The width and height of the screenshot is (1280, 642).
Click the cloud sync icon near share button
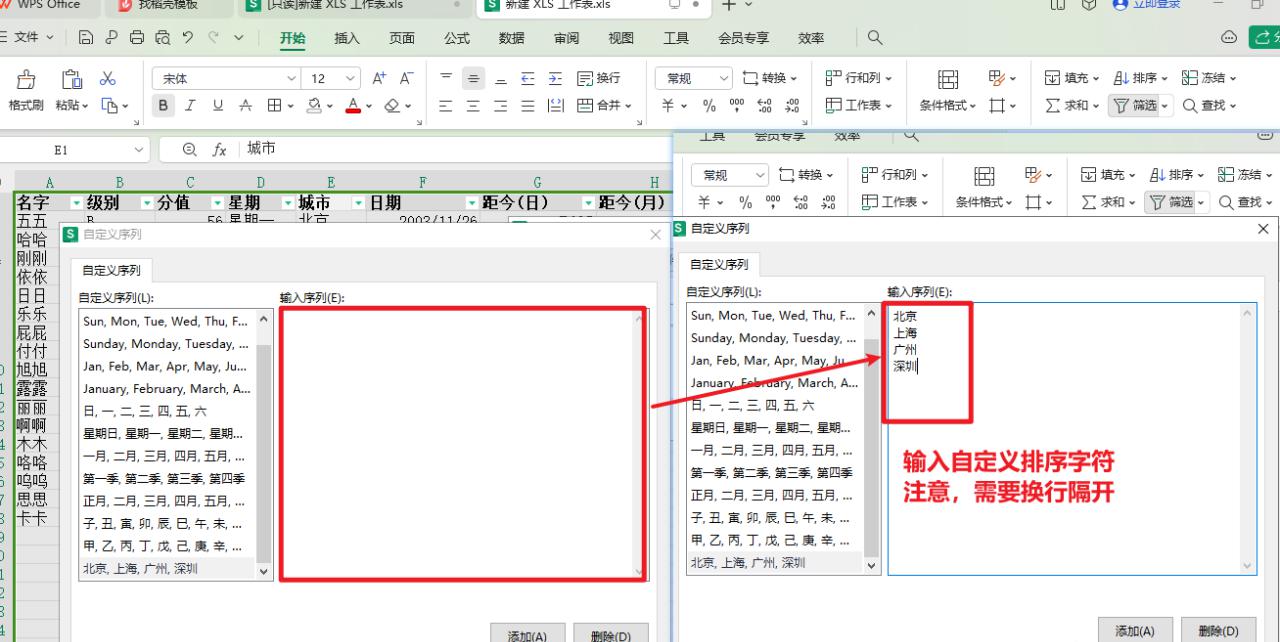[1229, 38]
